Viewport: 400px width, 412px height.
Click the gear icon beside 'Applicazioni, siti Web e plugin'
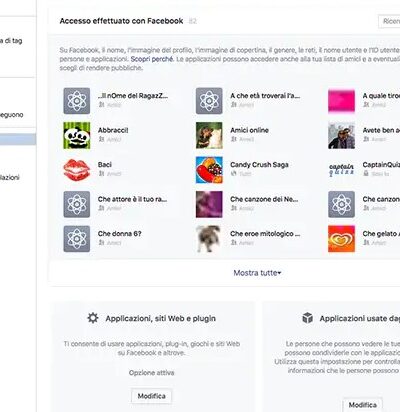tap(93, 318)
